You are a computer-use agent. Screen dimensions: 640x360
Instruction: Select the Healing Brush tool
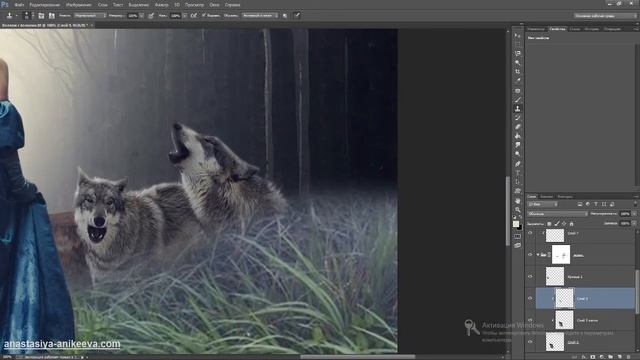[518, 91]
